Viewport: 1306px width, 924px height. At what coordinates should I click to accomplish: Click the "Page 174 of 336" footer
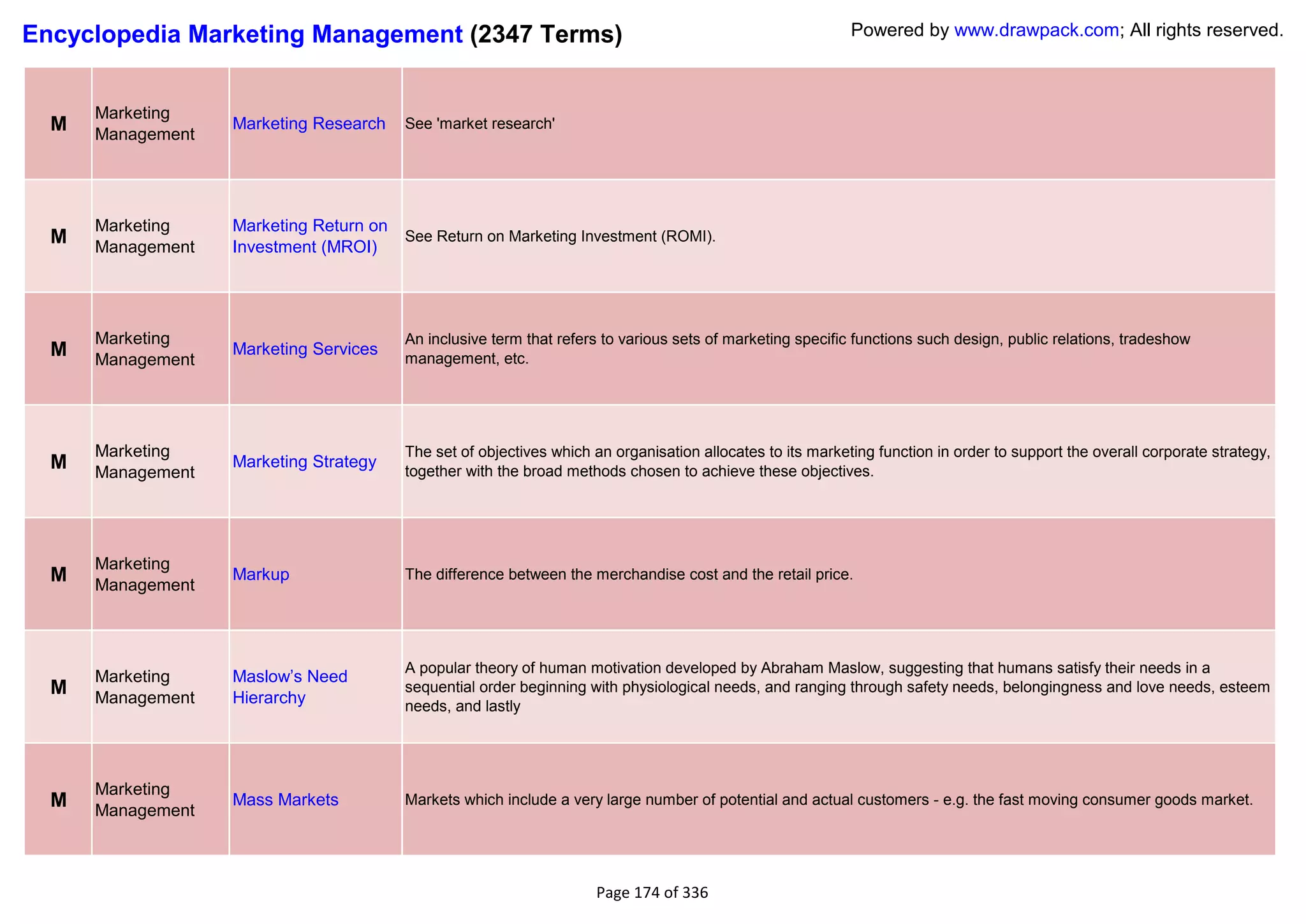(x=652, y=893)
